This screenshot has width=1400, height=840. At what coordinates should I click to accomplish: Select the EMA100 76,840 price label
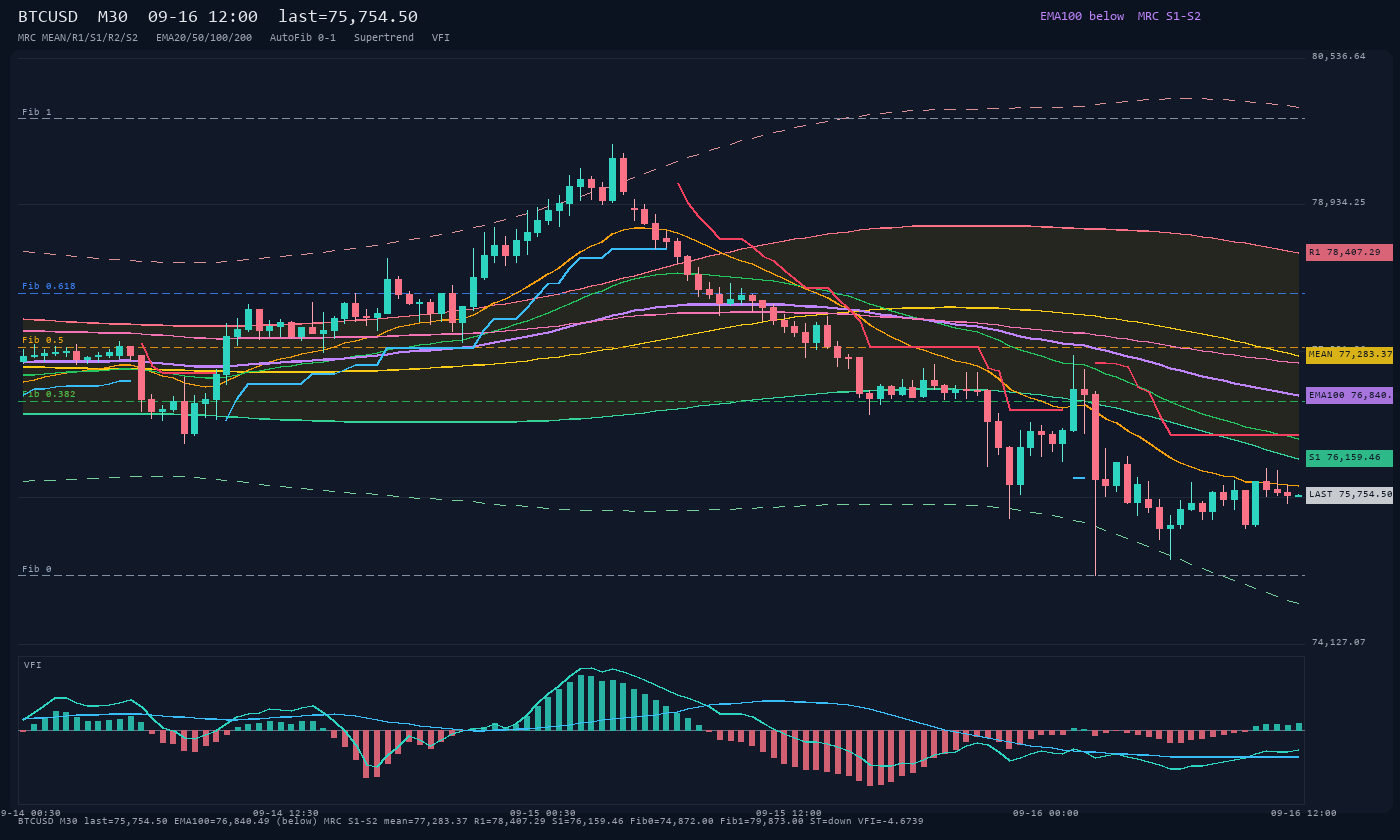(x=1349, y=395)
